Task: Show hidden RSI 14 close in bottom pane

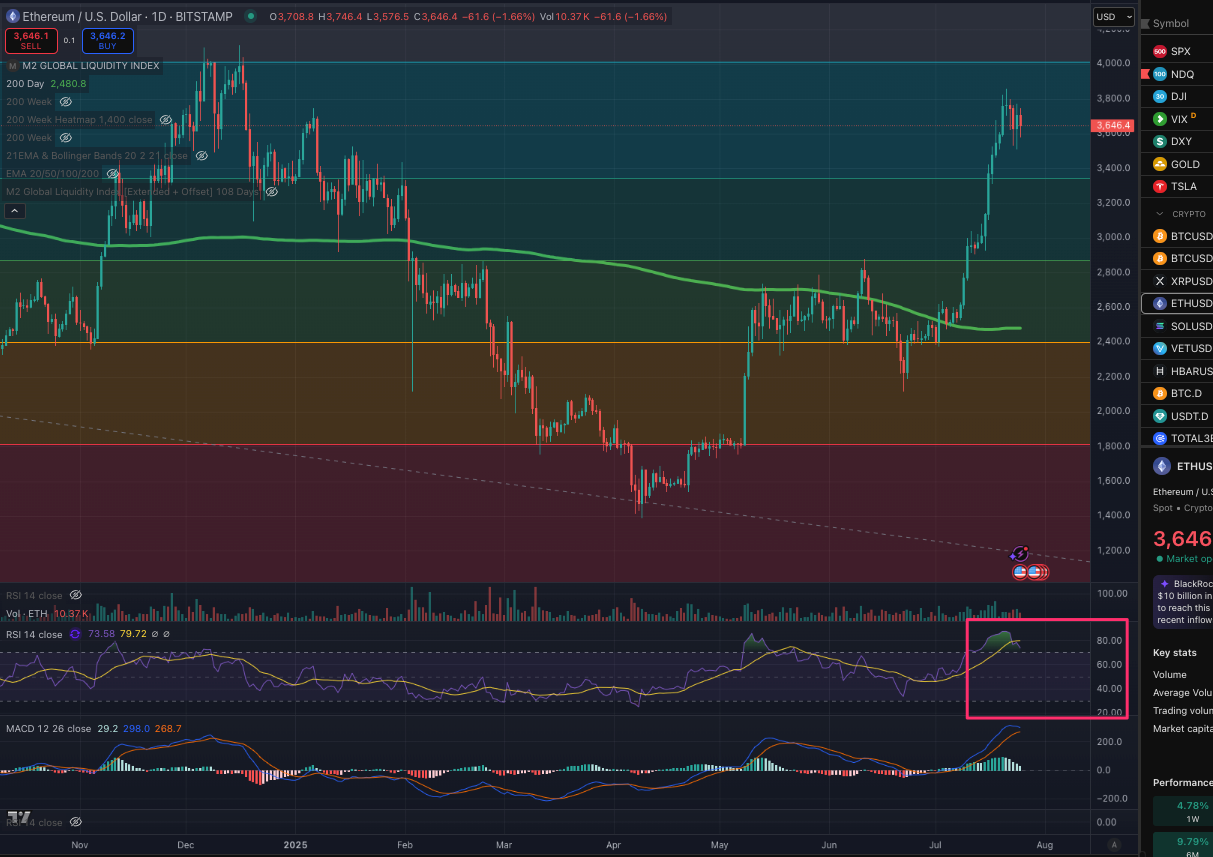Action: click(76, 823)
